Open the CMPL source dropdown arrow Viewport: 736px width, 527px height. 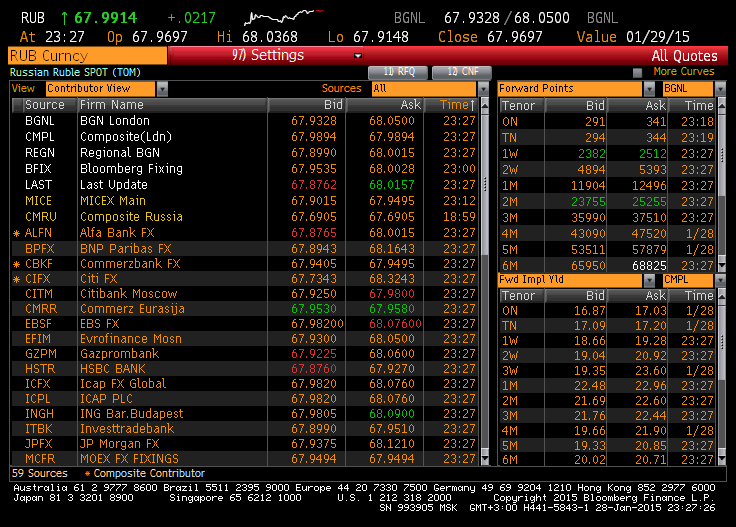pos(720,280)
